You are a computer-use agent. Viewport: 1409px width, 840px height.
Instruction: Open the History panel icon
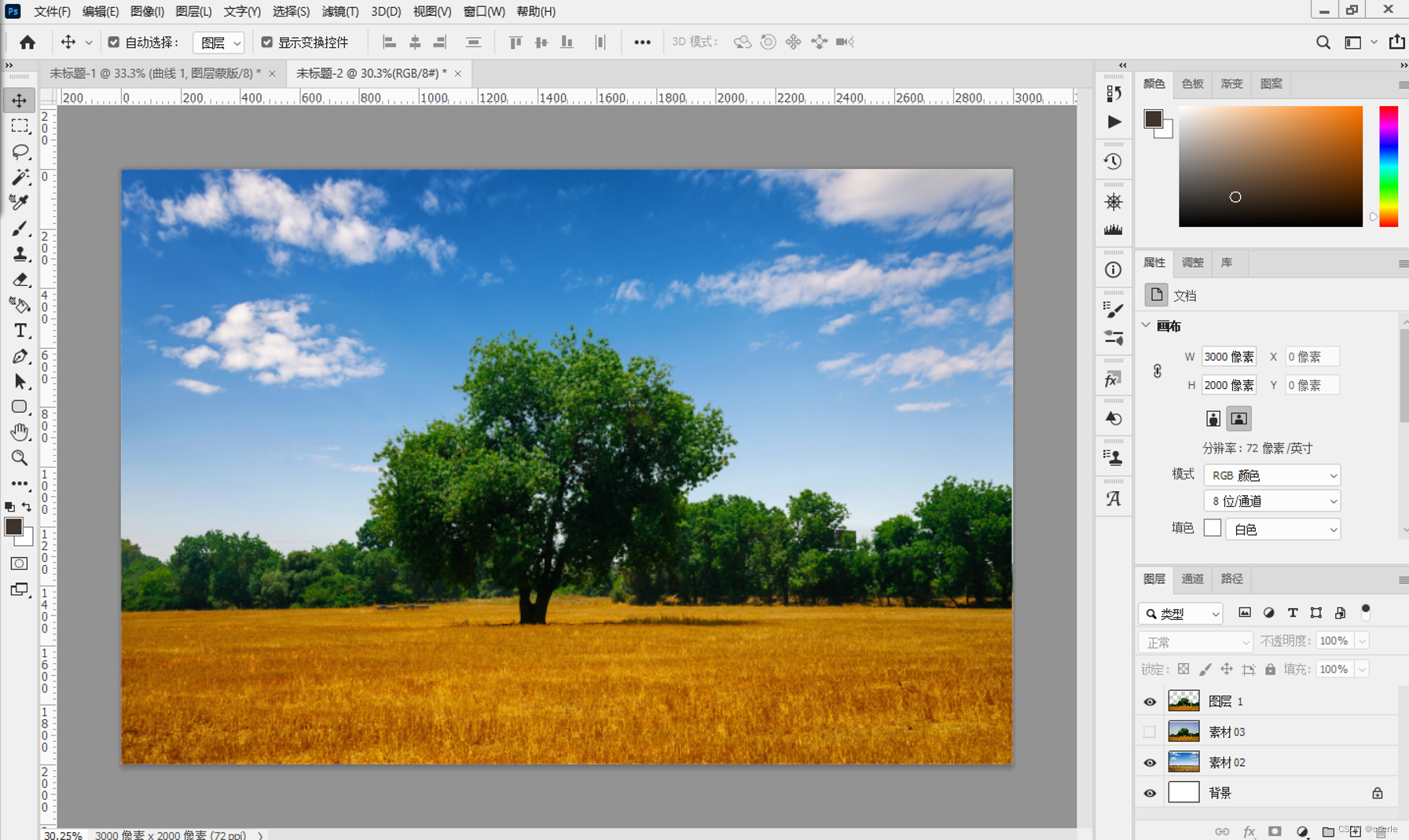1113,162
